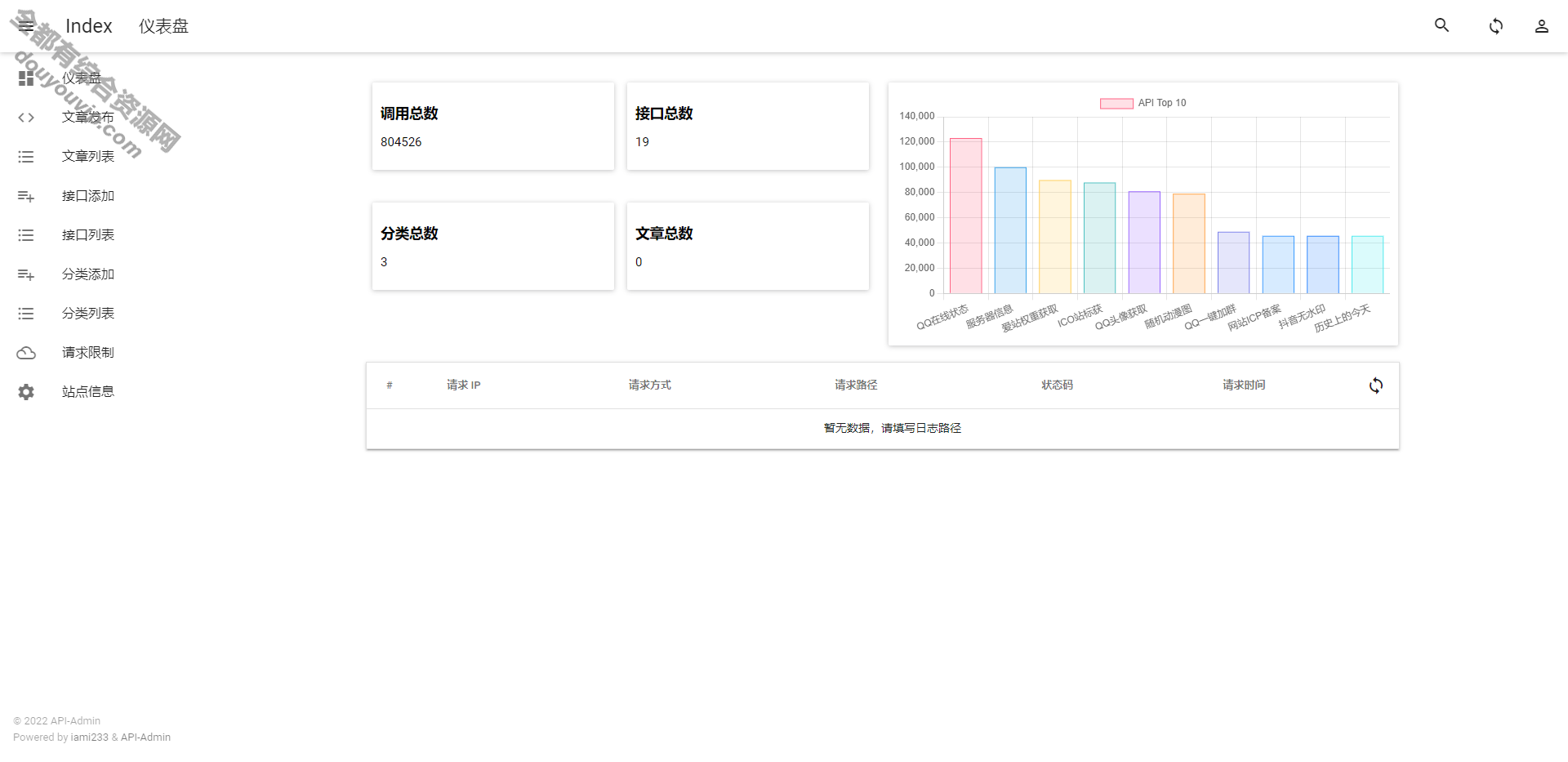Image resolution: width=1568 pixels, height=762 pixels.
Task: Click the teal ICO站标获 bar
Action: [1100, 238]
